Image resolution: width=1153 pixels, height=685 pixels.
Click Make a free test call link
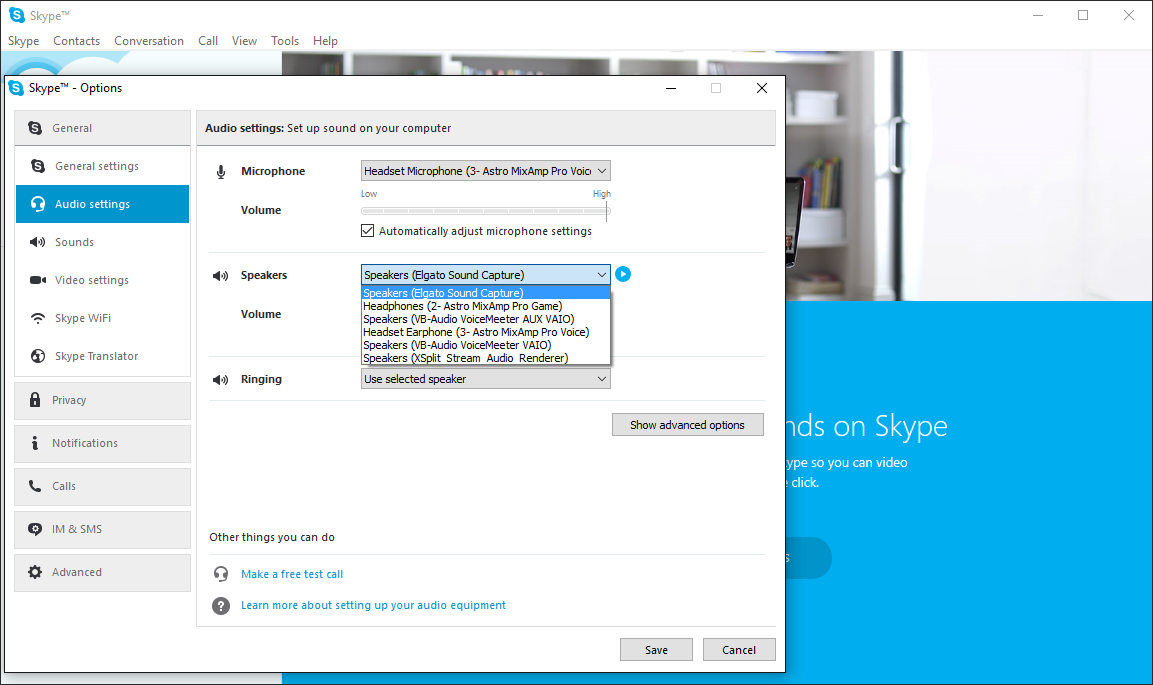pos(292,574)
